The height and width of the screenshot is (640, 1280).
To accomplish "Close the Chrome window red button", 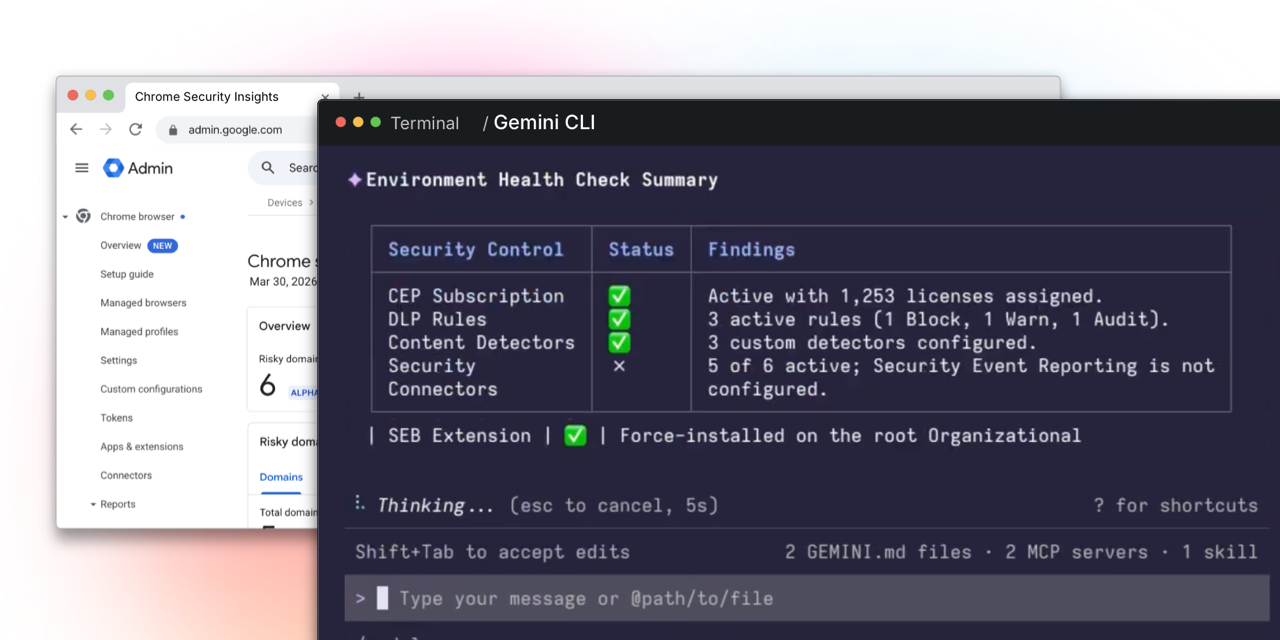I will point(73,95).
